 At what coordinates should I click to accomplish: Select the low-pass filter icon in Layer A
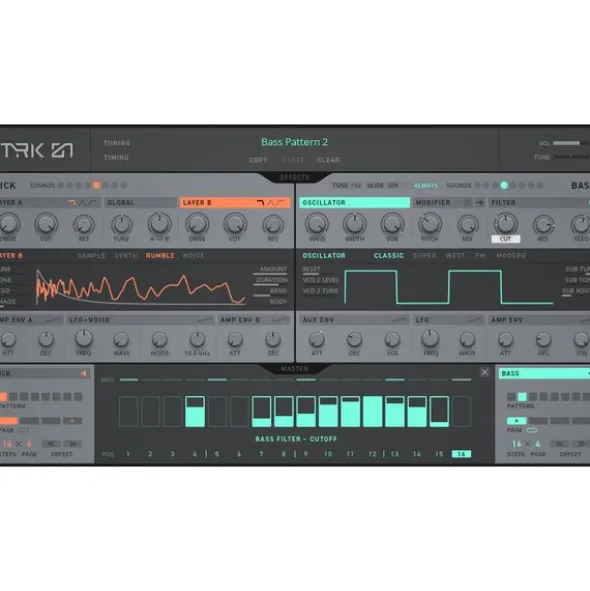[x=72, y=203]
